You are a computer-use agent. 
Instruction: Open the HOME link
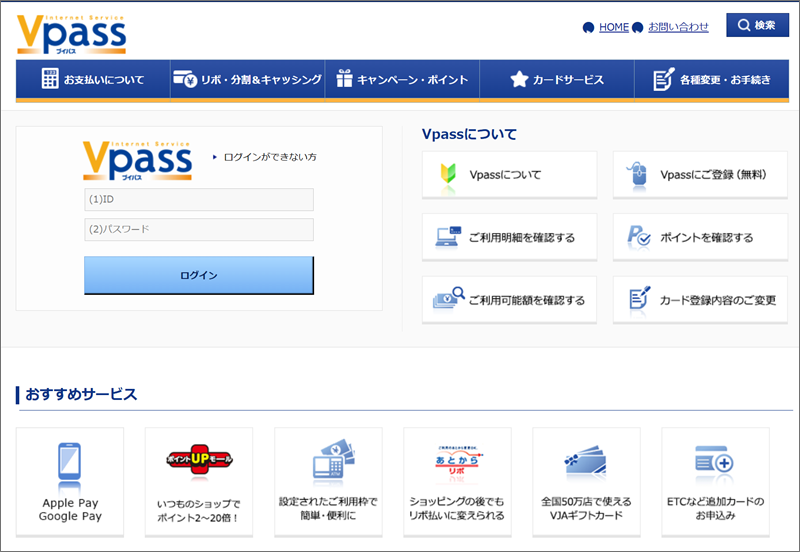tap(613, 27)
